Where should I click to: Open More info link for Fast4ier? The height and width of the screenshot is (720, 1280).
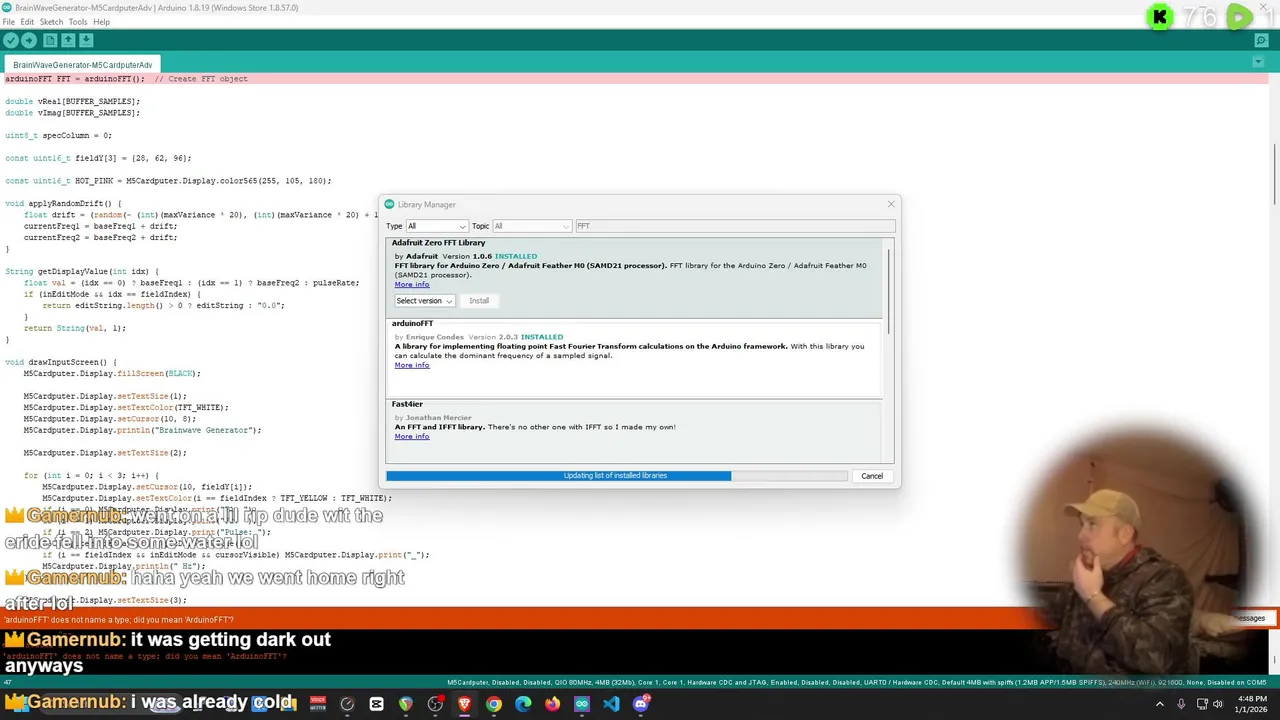click(412, 436)
